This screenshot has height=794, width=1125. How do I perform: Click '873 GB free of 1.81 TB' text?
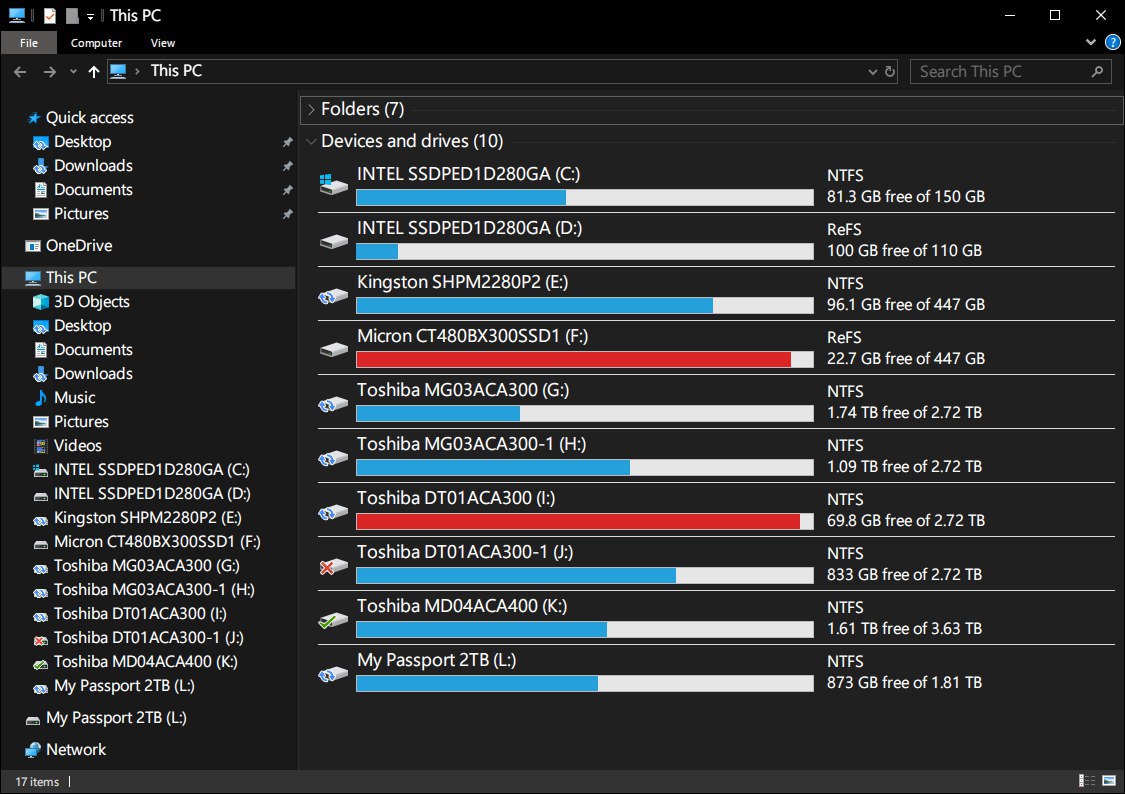[904, 683]
